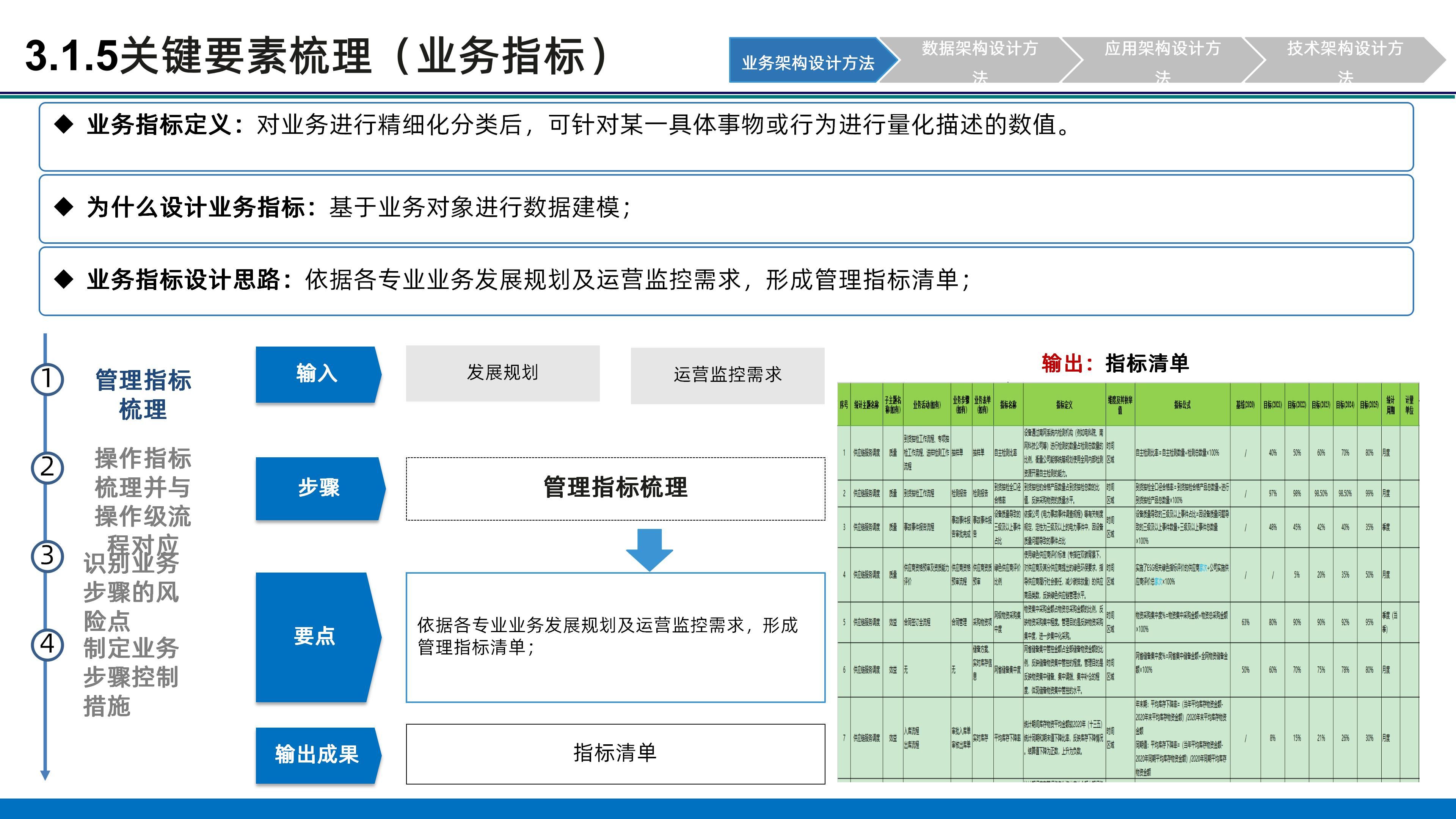Click the 基线(2020) table header
The height and width of the screenshot is (819, 1456).
click(x=1245, y=405)
